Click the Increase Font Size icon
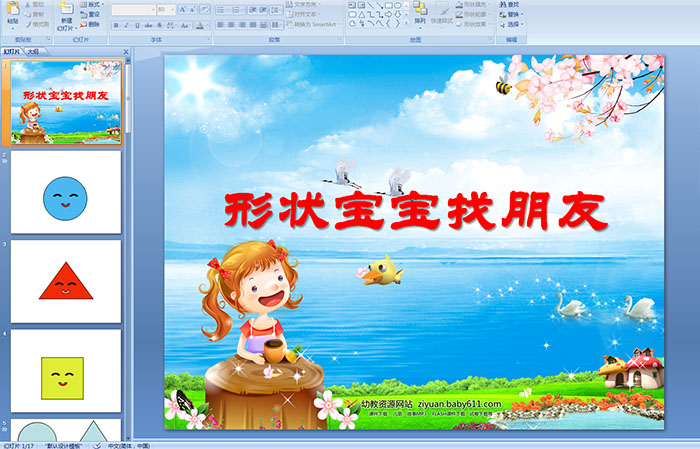 [x=183, y=9]
